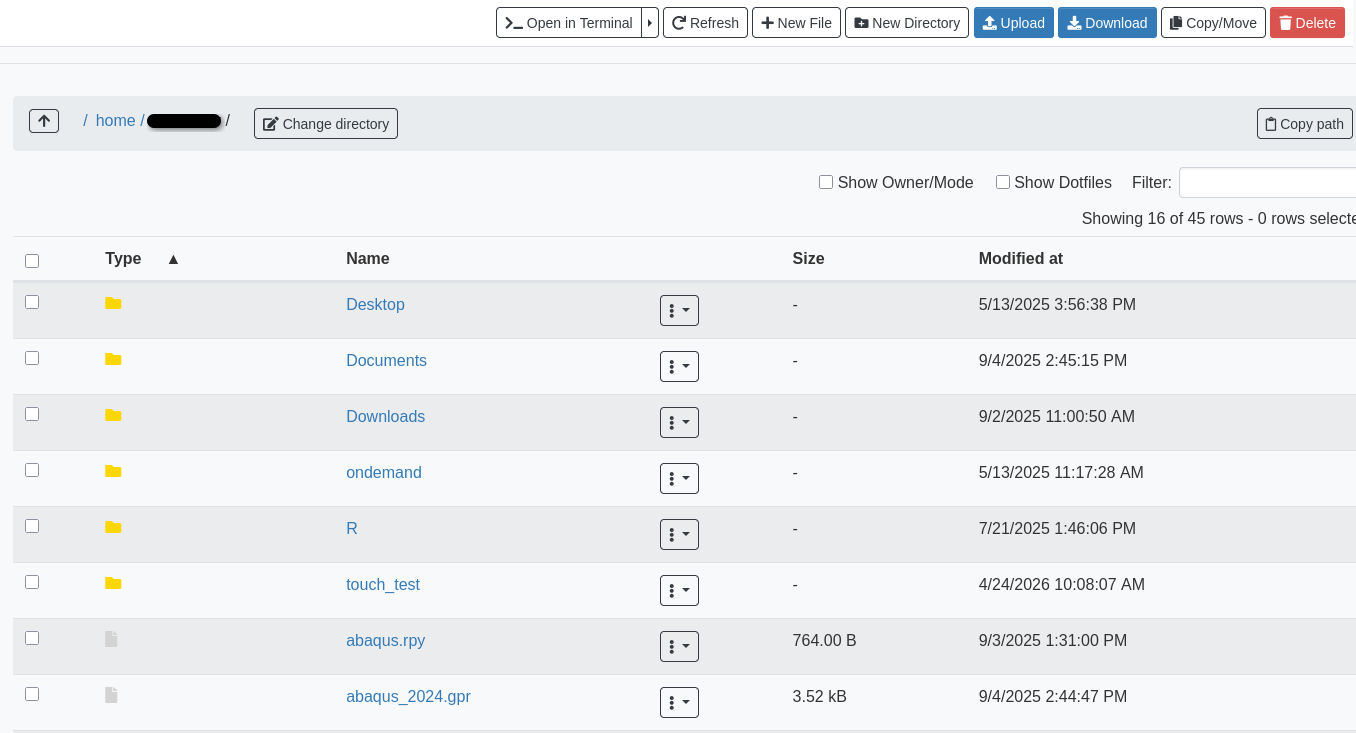Select the Desktop row checkbox

pyautogui.click(x=32, y=302)
